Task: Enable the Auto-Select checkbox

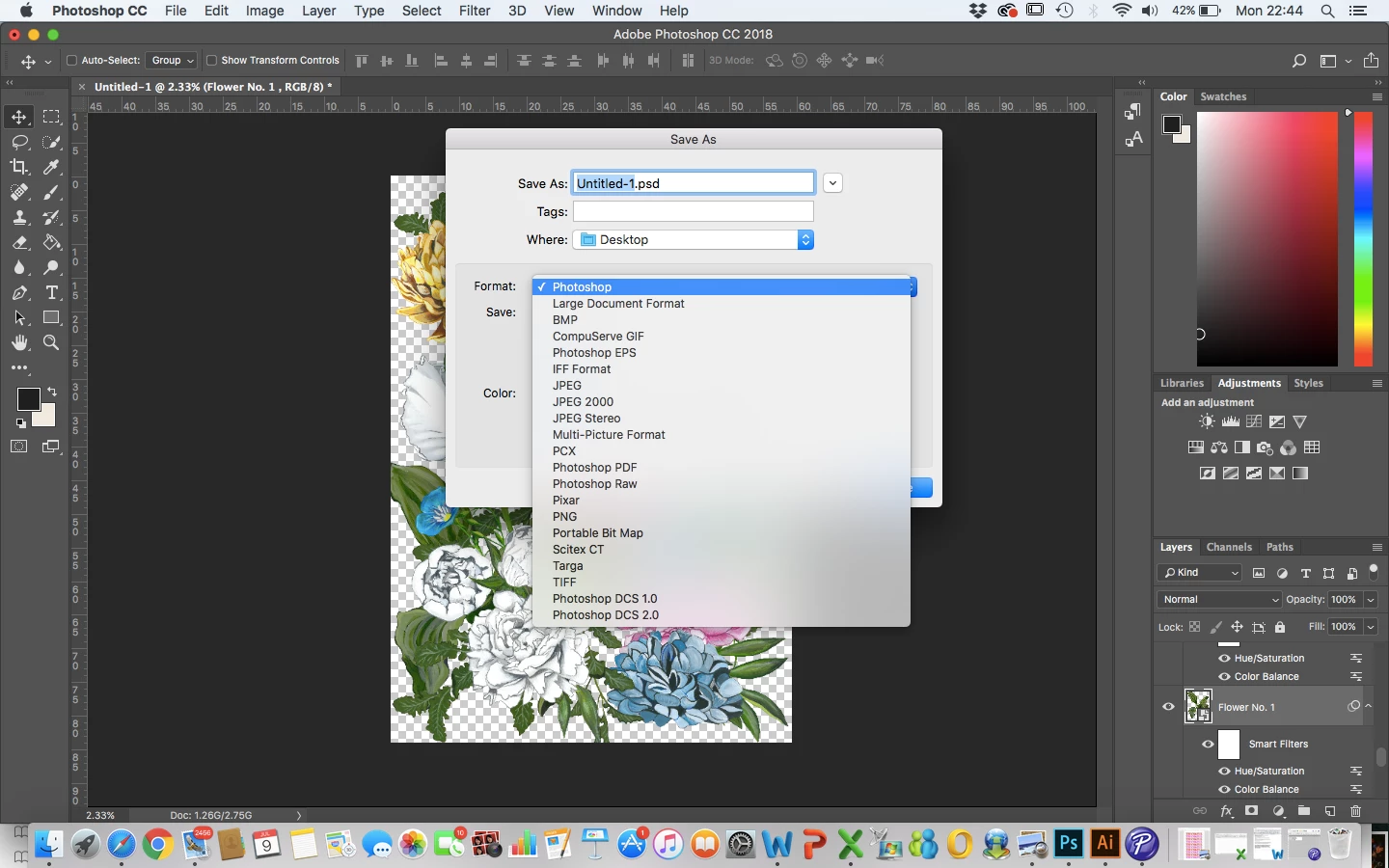Action: pyautogui.click(x=71, y=61)
